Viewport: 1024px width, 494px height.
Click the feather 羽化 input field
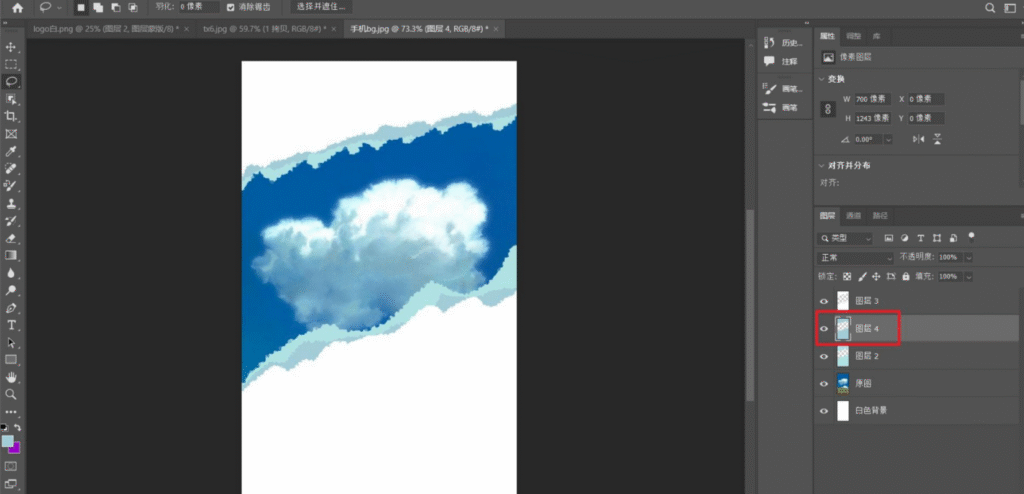point(199,7)
